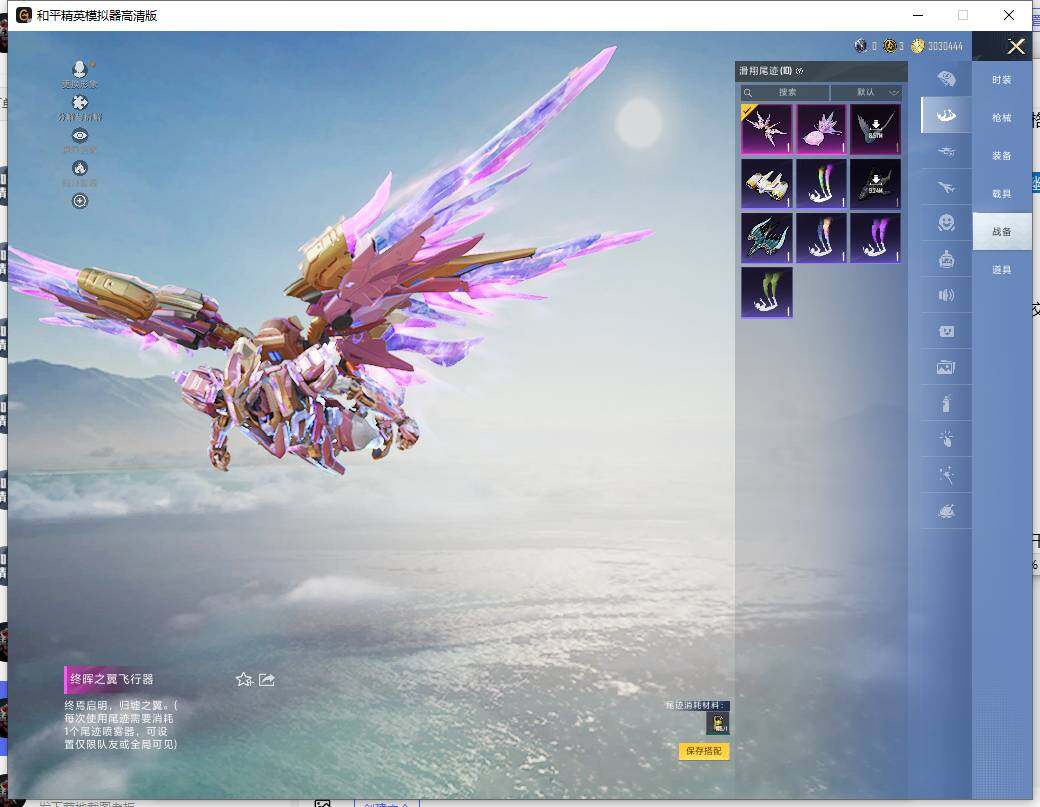
Task: Select the equipped white-winged trail thumbnail
Action: 767,129
